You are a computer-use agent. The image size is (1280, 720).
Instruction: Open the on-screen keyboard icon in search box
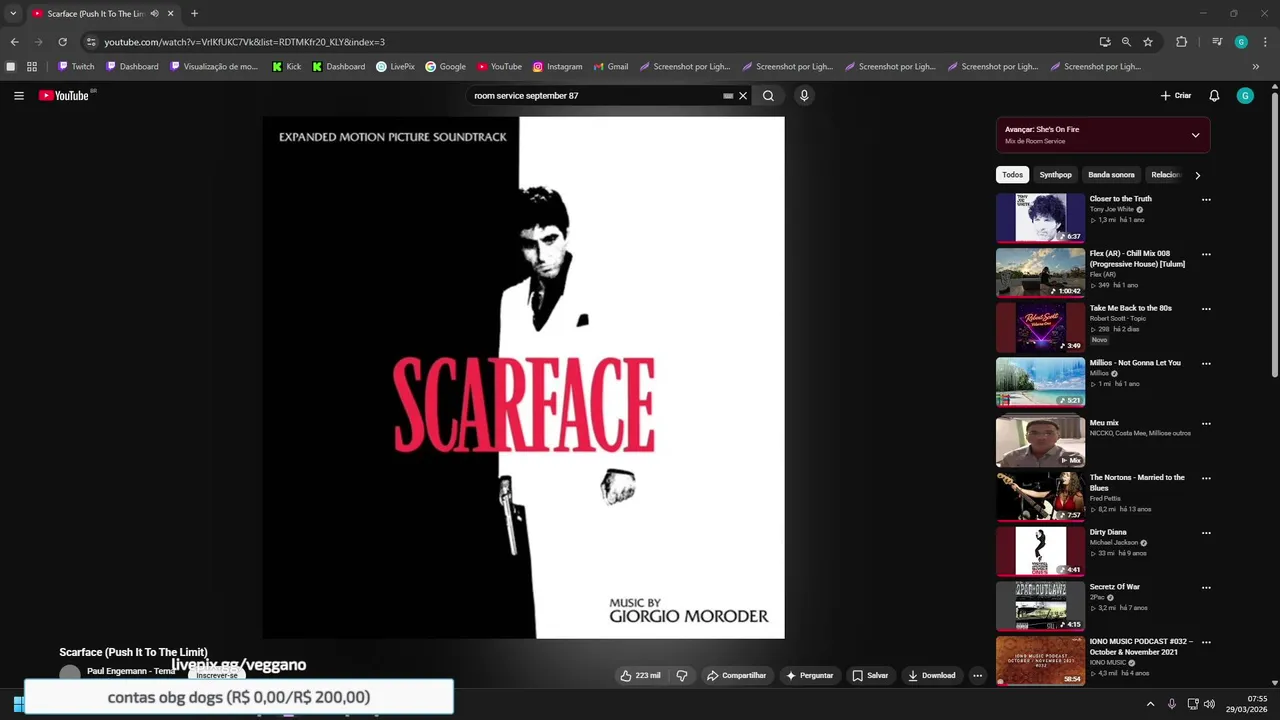point(728,96)
